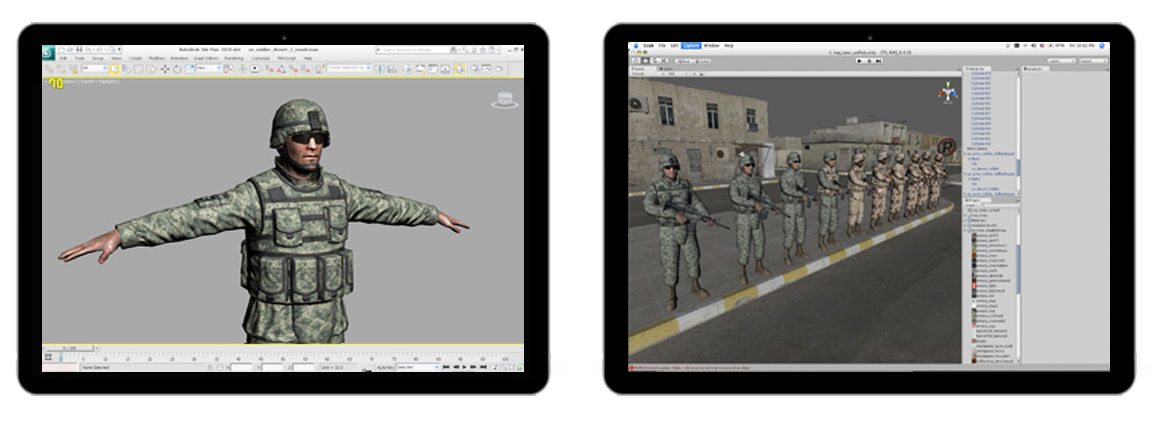The height and width of the screenshot is (424, 1152).
Task: Click the ViewCube in the 3ds Max viewport
Action: [504, 100]
